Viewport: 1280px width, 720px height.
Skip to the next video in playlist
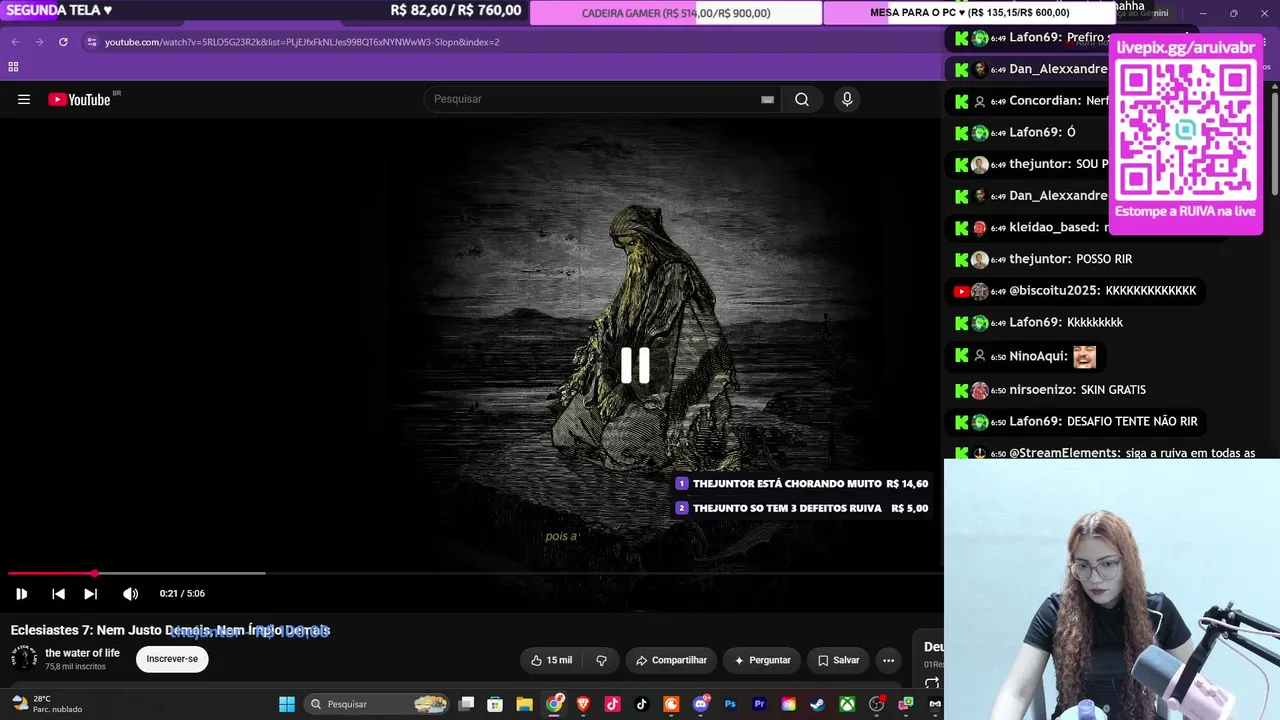(90, 594)
